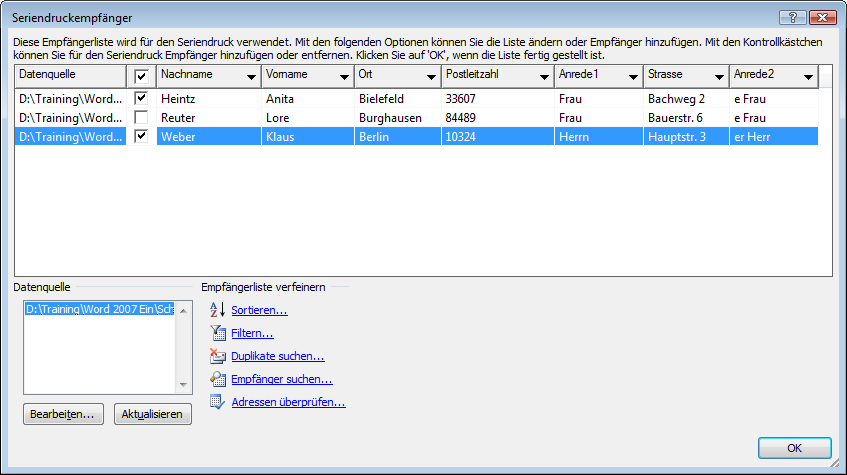This screenshot has width=847, height=475.
Task: Click the address check icon beside Adressen überprüfen
Action: [x=218, y=402]
